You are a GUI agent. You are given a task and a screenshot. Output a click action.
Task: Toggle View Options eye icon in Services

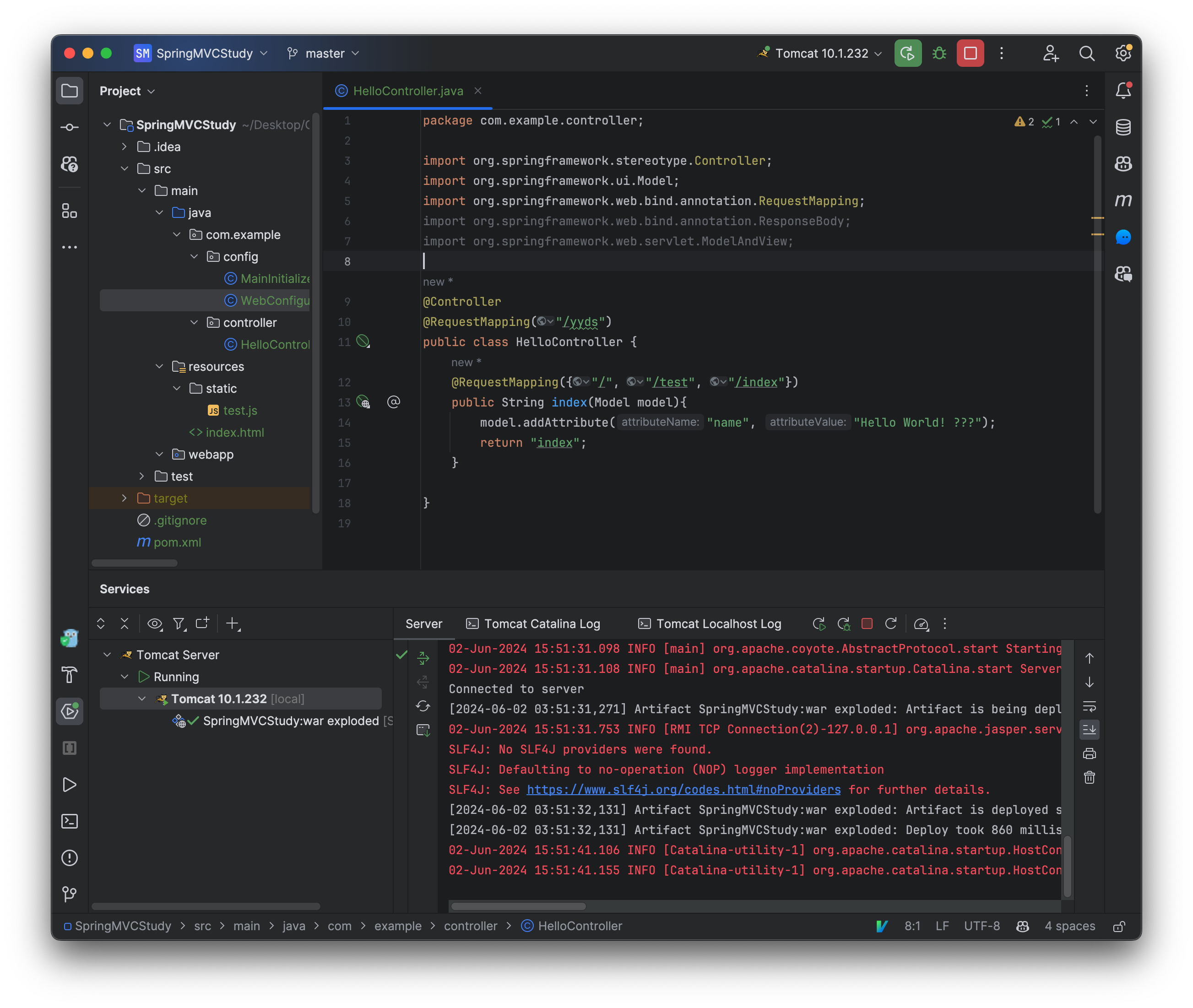154,623
